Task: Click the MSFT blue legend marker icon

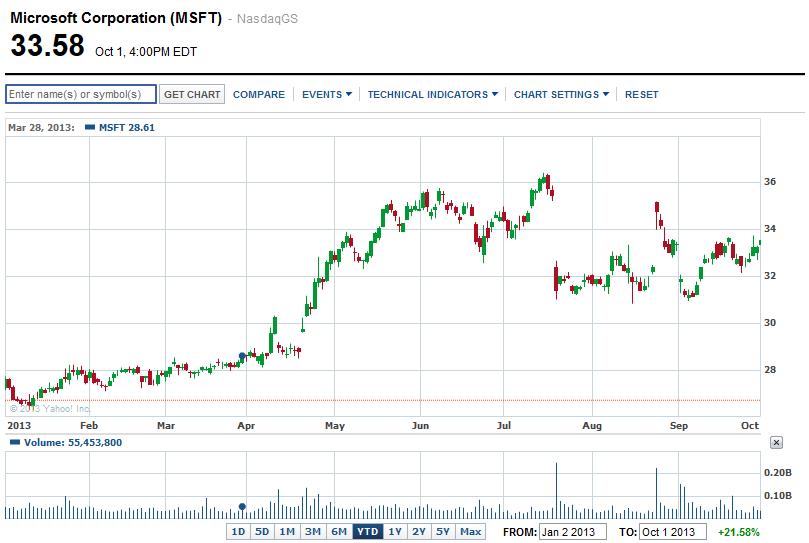Action: coord(90,127)
